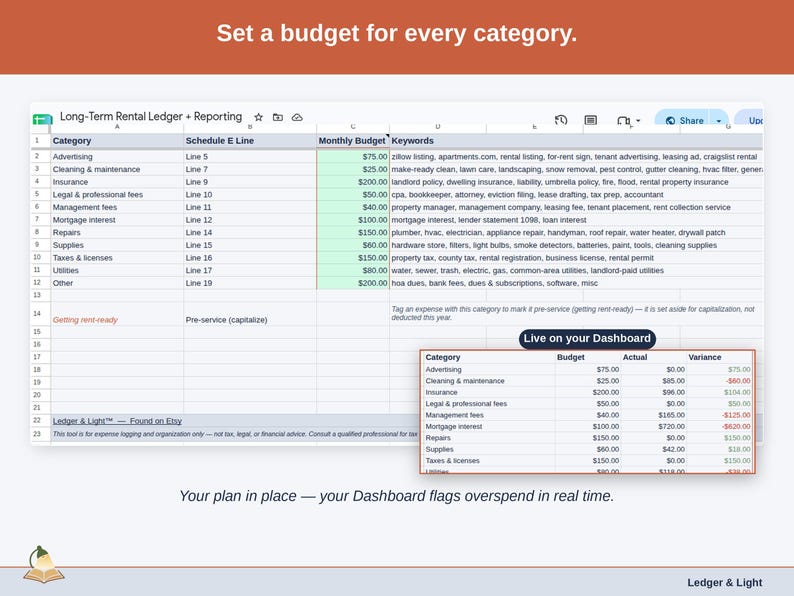Screen dimensions: 794x596
Task: Edit the $25.00 Cleaning monthly budget cell
Action: [x=353, y=169]
